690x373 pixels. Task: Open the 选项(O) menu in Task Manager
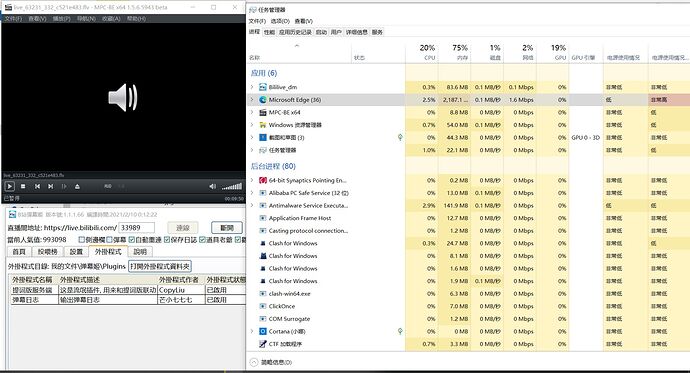point(280,21)
